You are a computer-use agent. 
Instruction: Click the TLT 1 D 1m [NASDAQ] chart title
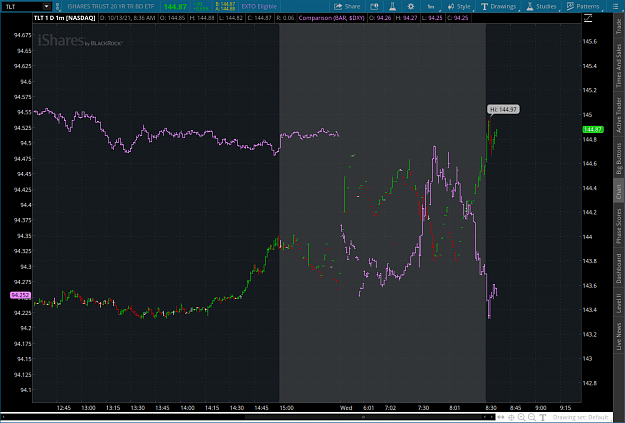tap(65, 18)
